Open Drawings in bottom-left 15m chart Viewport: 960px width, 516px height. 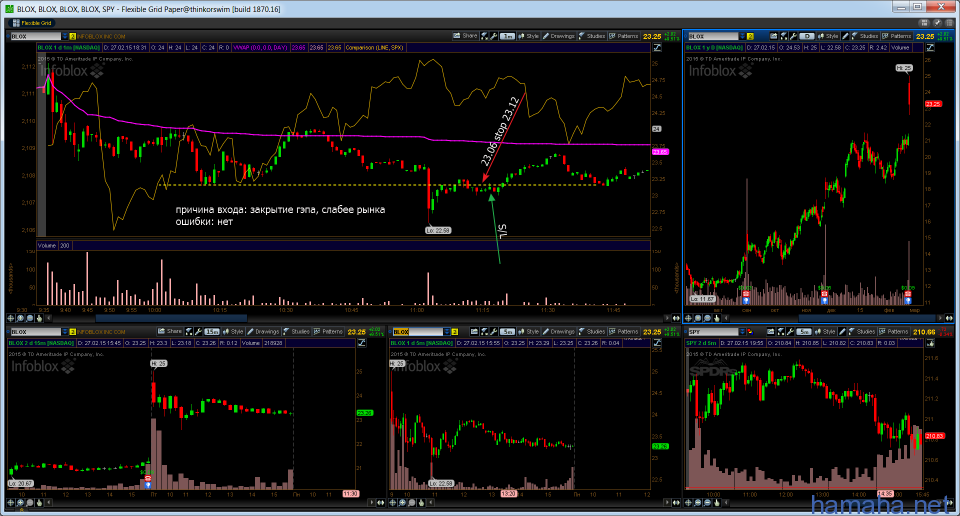point(264,332)
